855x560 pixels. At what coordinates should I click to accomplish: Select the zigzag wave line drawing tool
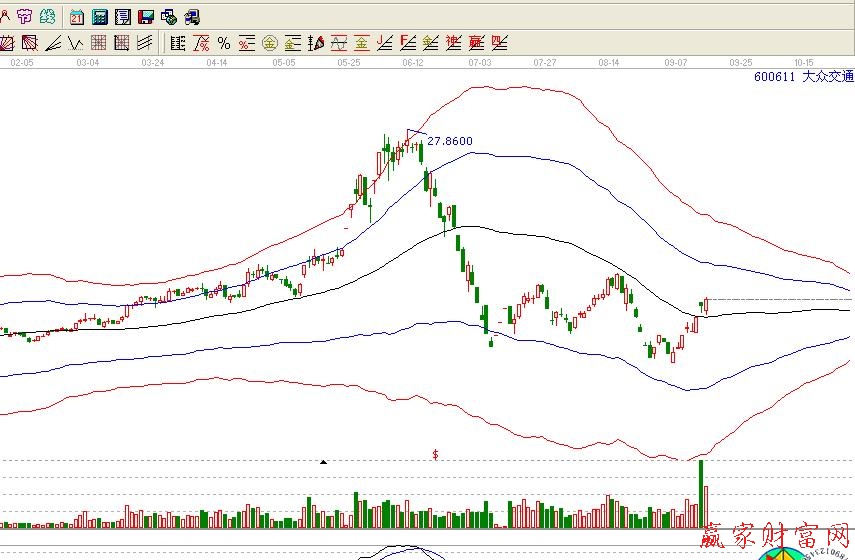point(75,43)
